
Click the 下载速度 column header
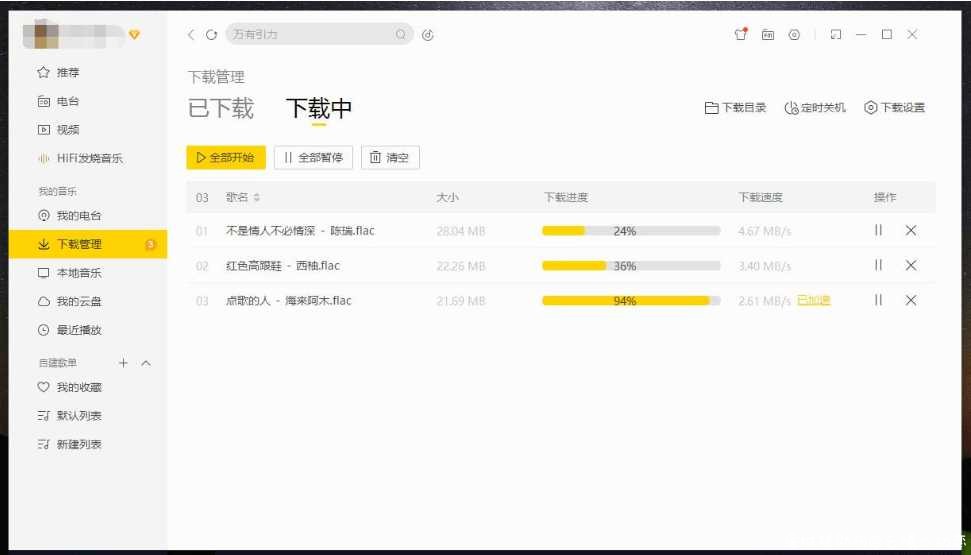(760, 198)
